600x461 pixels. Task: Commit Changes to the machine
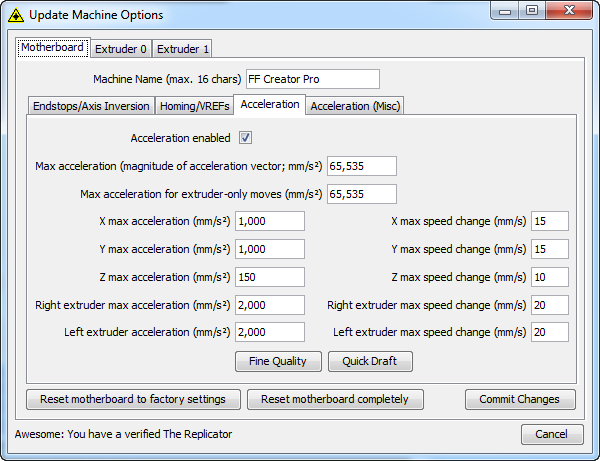tap(519, 399)
